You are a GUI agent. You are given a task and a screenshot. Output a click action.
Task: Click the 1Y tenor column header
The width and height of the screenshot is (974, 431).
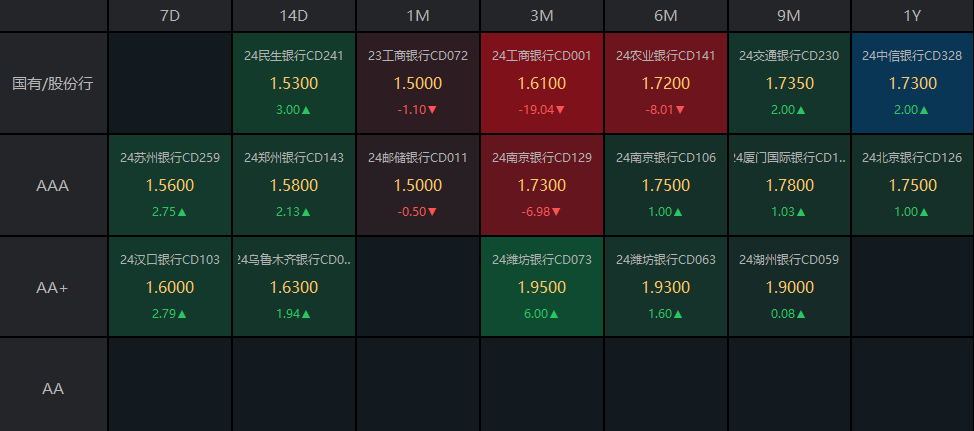click(912, 16)
